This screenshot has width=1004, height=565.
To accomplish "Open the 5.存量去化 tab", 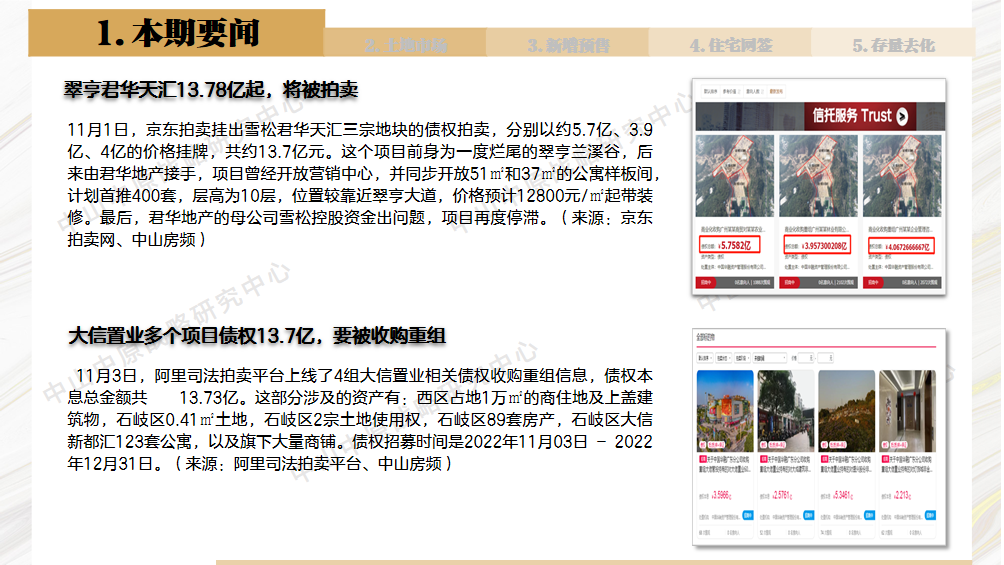I will (893, 45).
